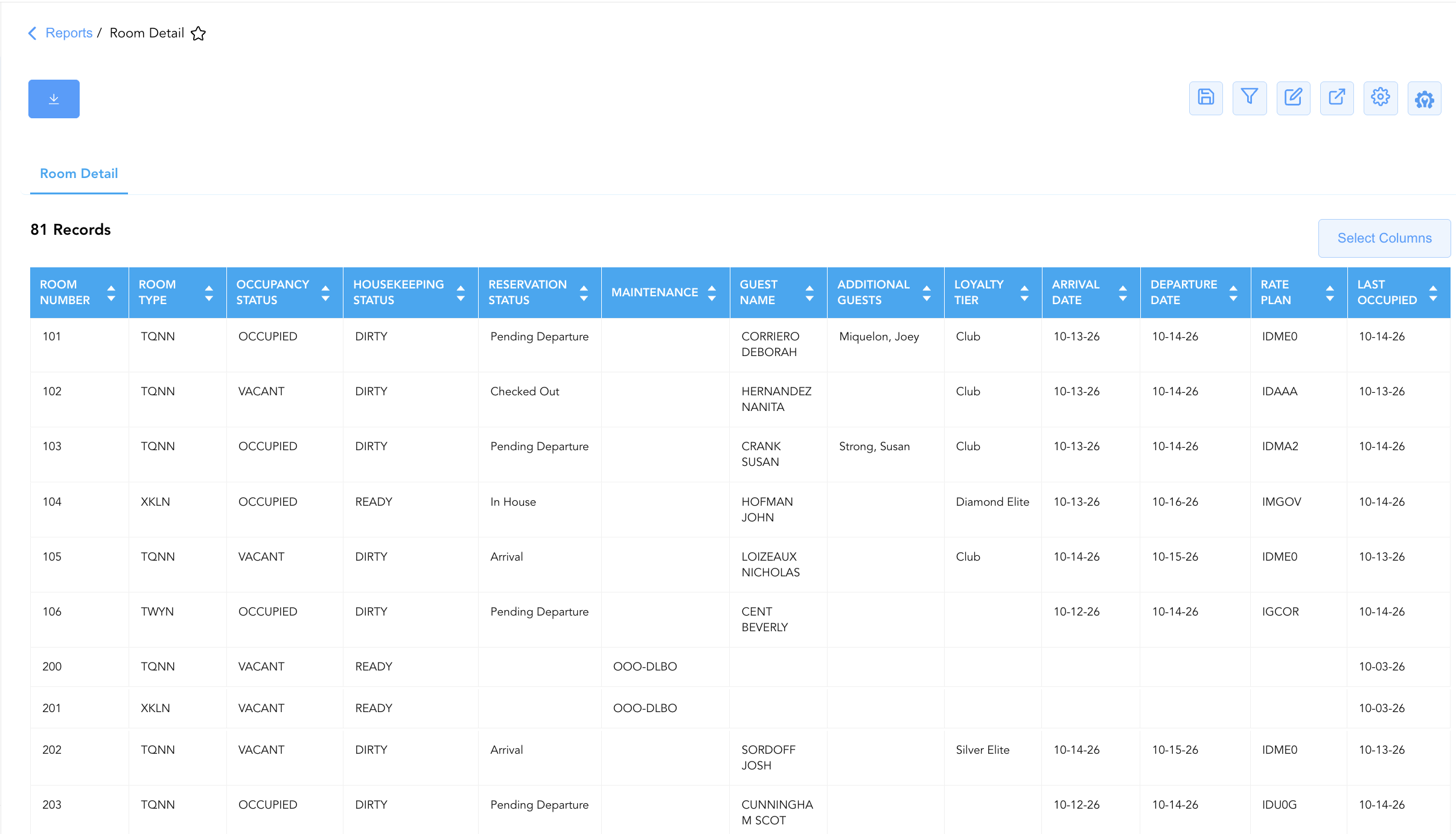Click additional guest Miquelon, Joey
This screenshot has width=1456, height=834.
[879, 337]
